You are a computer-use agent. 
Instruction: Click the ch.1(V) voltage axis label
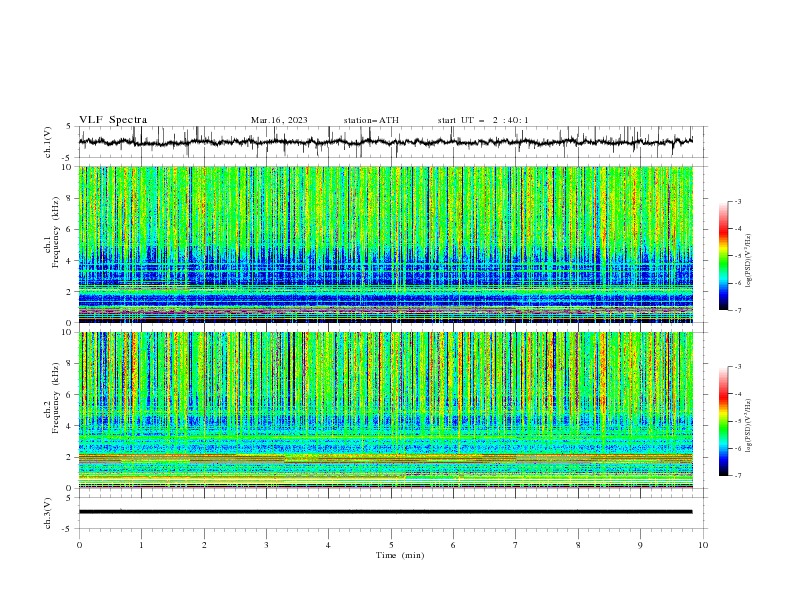pos(48,142)
